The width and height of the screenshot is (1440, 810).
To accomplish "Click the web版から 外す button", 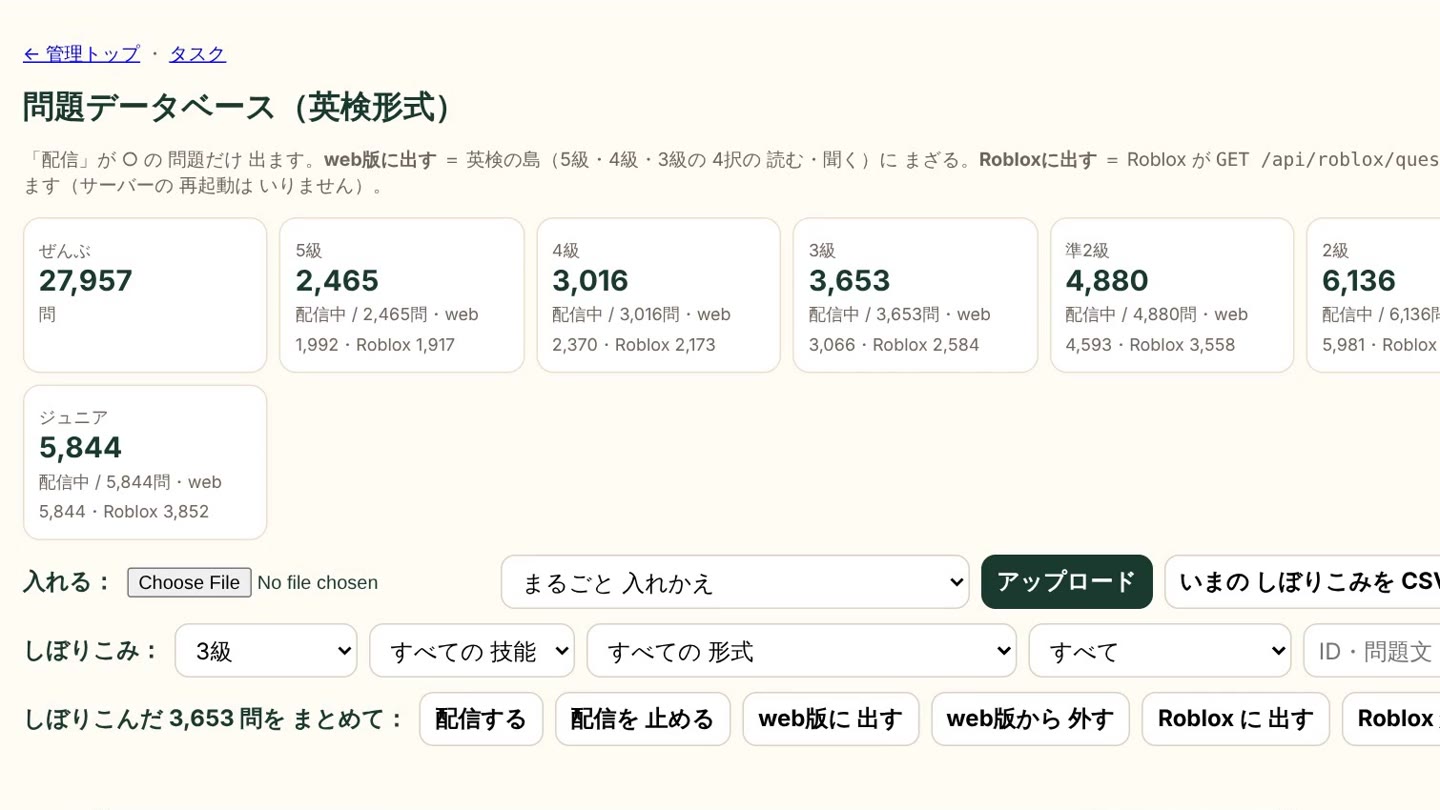I will coord(1030,719).
